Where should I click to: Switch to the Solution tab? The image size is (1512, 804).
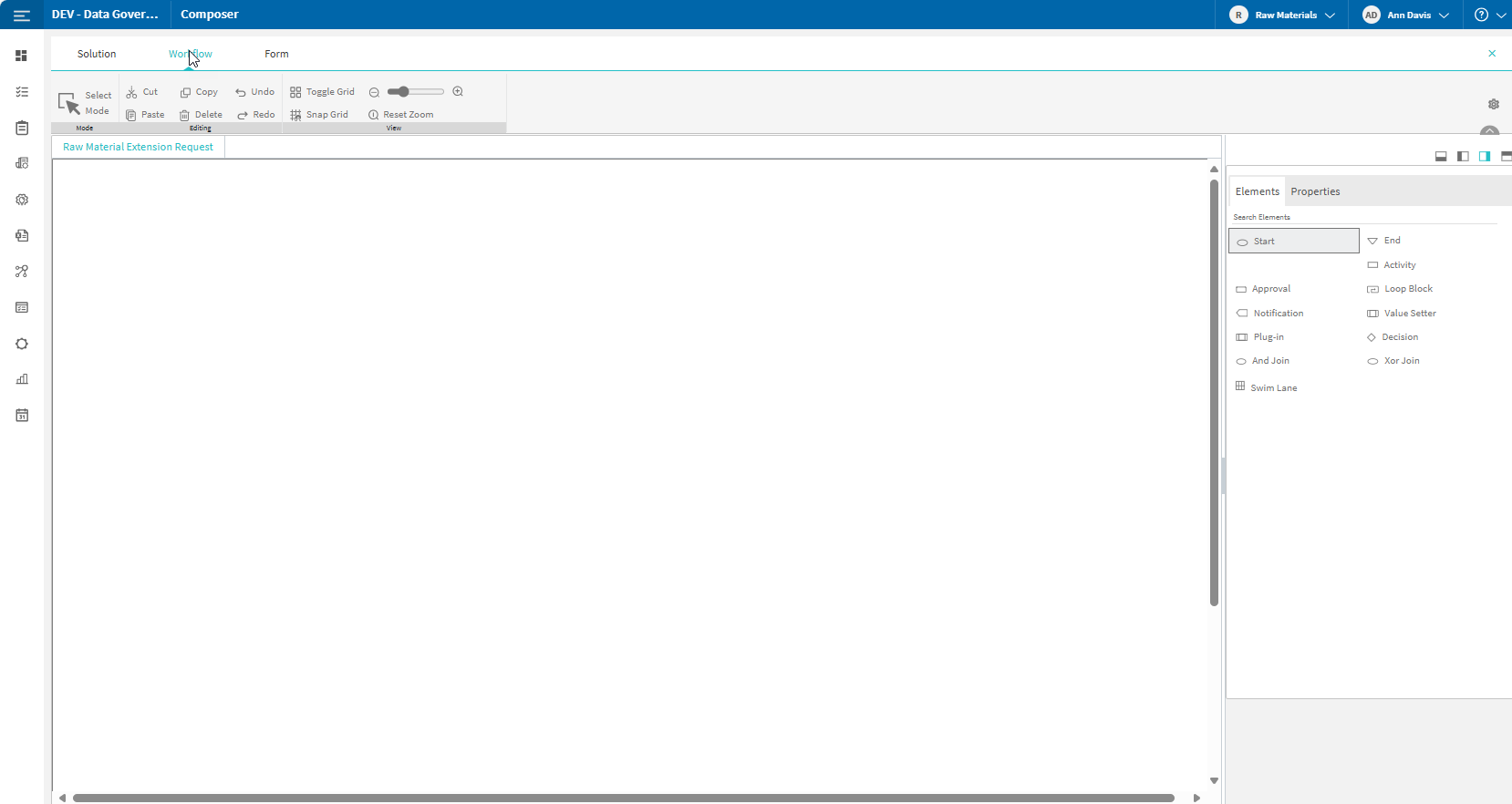click(97, 54)
